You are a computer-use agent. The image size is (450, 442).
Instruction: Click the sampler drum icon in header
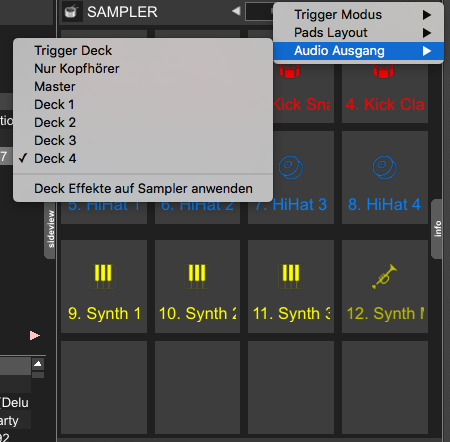(x=71, y=12)
